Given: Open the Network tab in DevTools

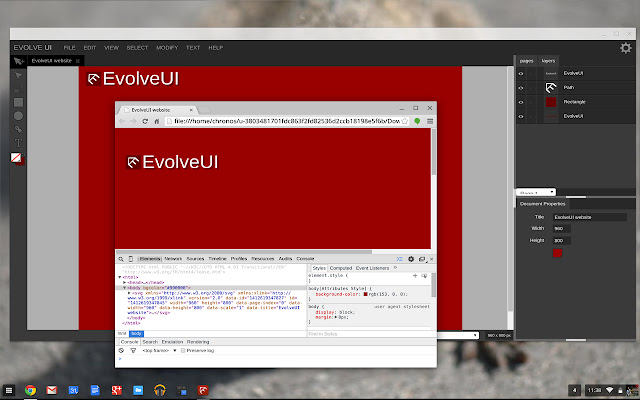Looking at the screenshot, I should tap(173, 259).
